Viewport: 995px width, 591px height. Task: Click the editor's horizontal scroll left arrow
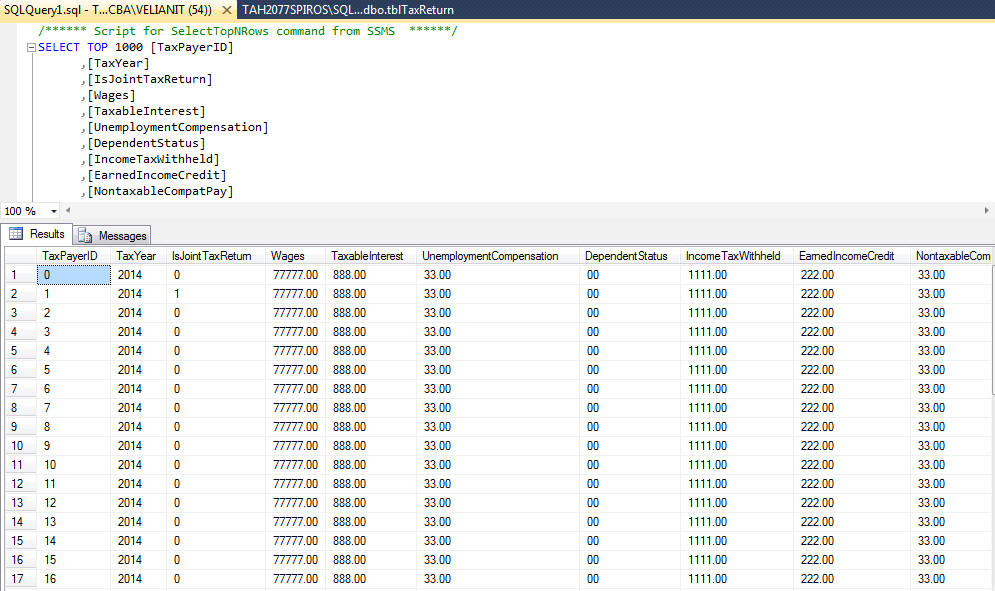tap(68, 210)
